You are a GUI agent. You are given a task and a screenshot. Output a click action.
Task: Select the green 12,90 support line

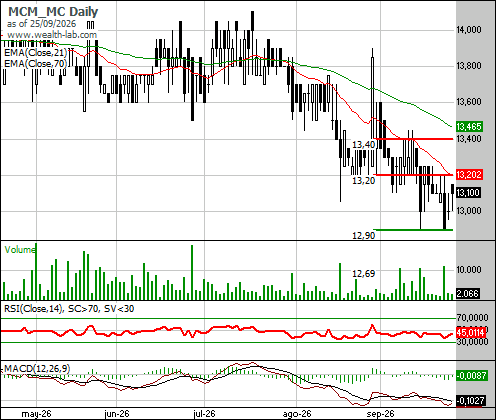[413, 230]
